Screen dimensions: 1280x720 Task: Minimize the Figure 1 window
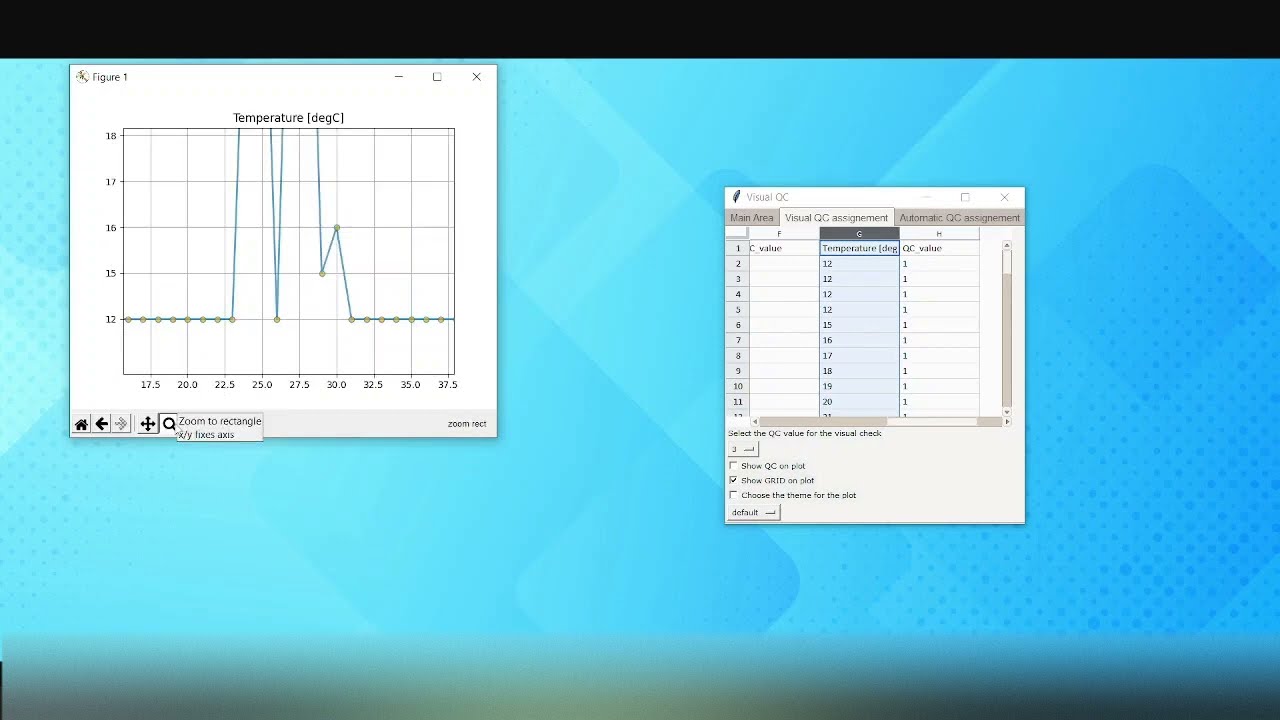399,77
